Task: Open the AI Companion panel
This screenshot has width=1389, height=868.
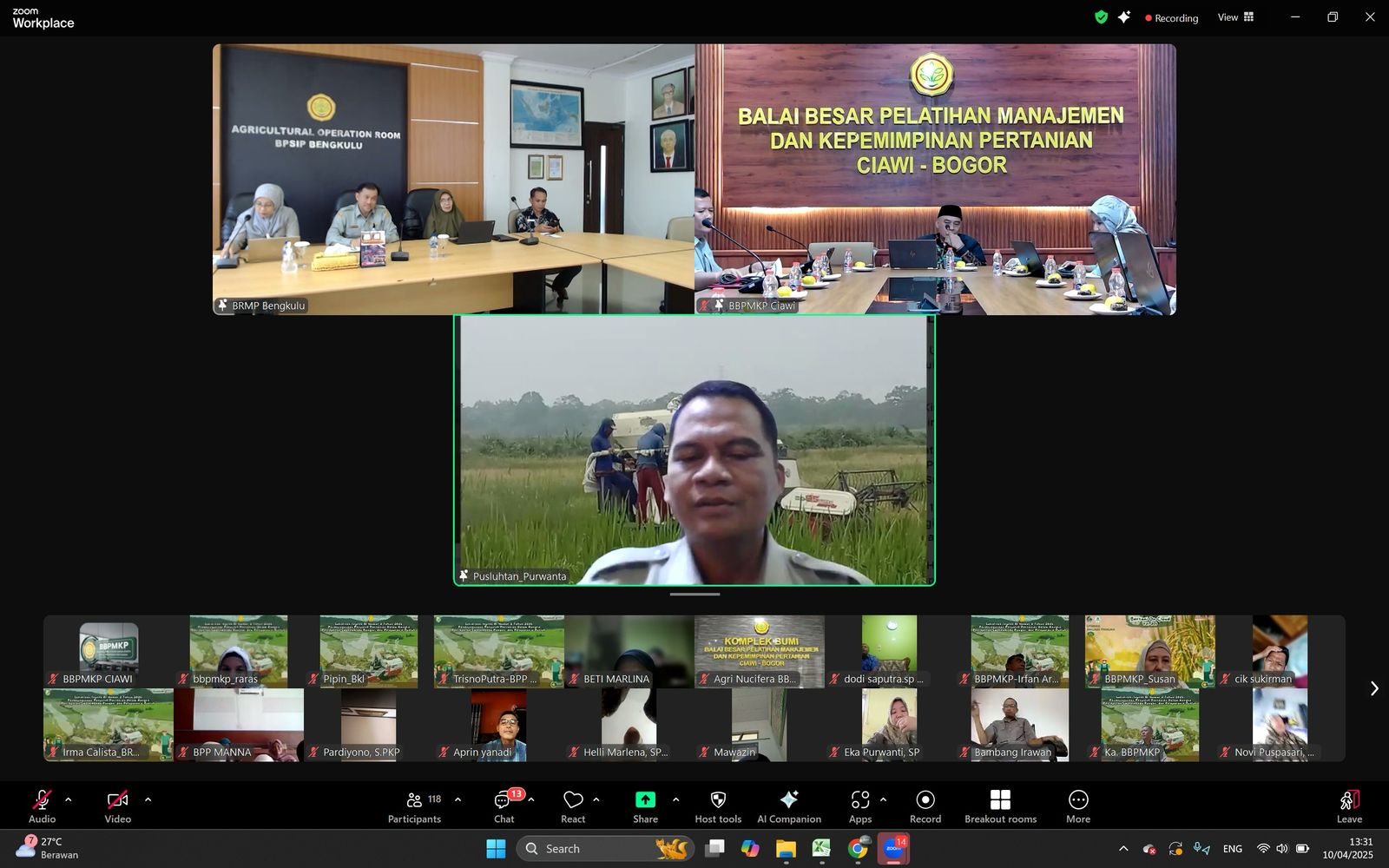Action: point(789,806)
